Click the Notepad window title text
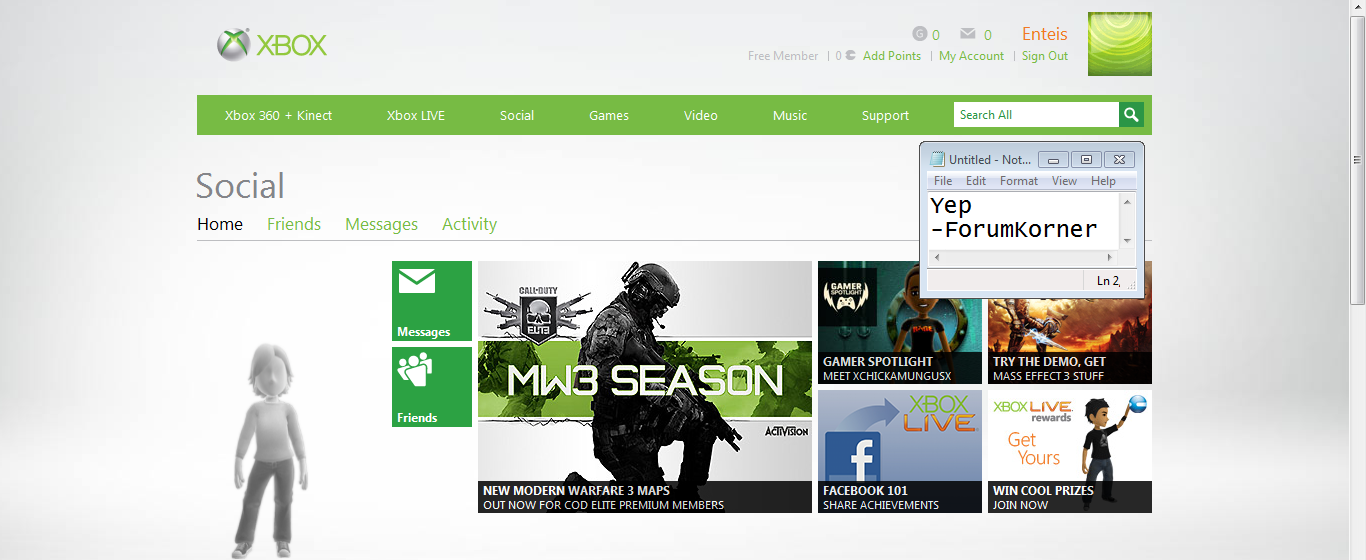 (x=990, y=159)
